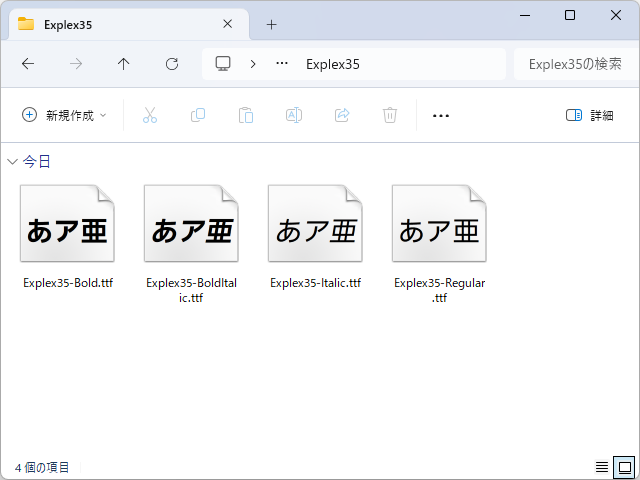Navigate back with the left arrow
Viewport: 640px width, 480px height.
[28, 64]
